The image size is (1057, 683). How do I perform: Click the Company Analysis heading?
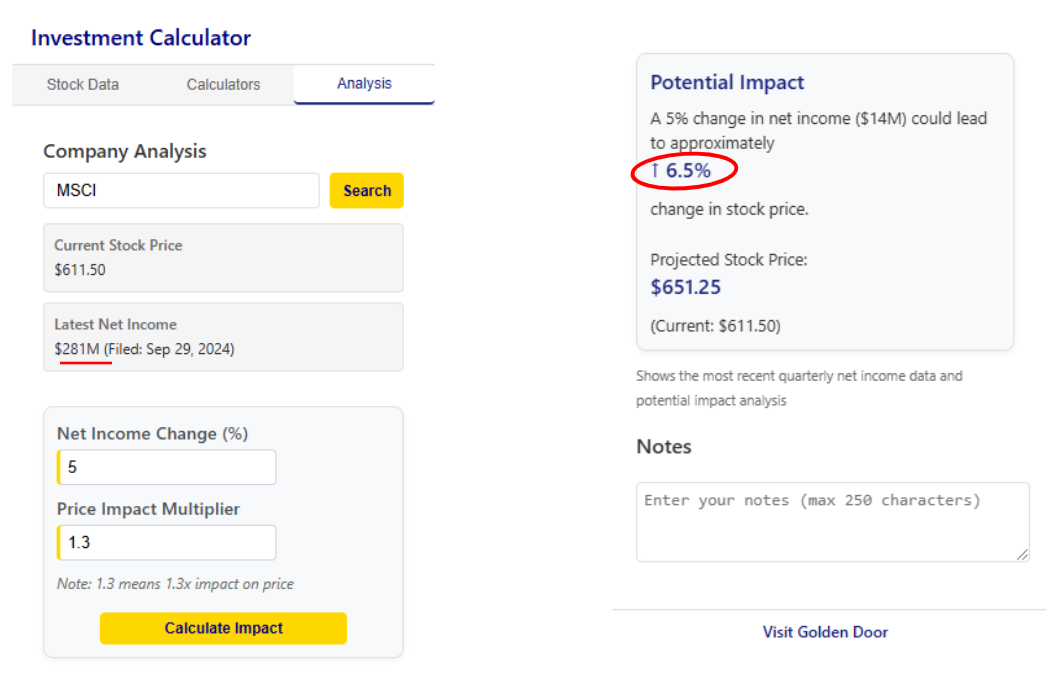pyautogui.click(x=125, y=152)
